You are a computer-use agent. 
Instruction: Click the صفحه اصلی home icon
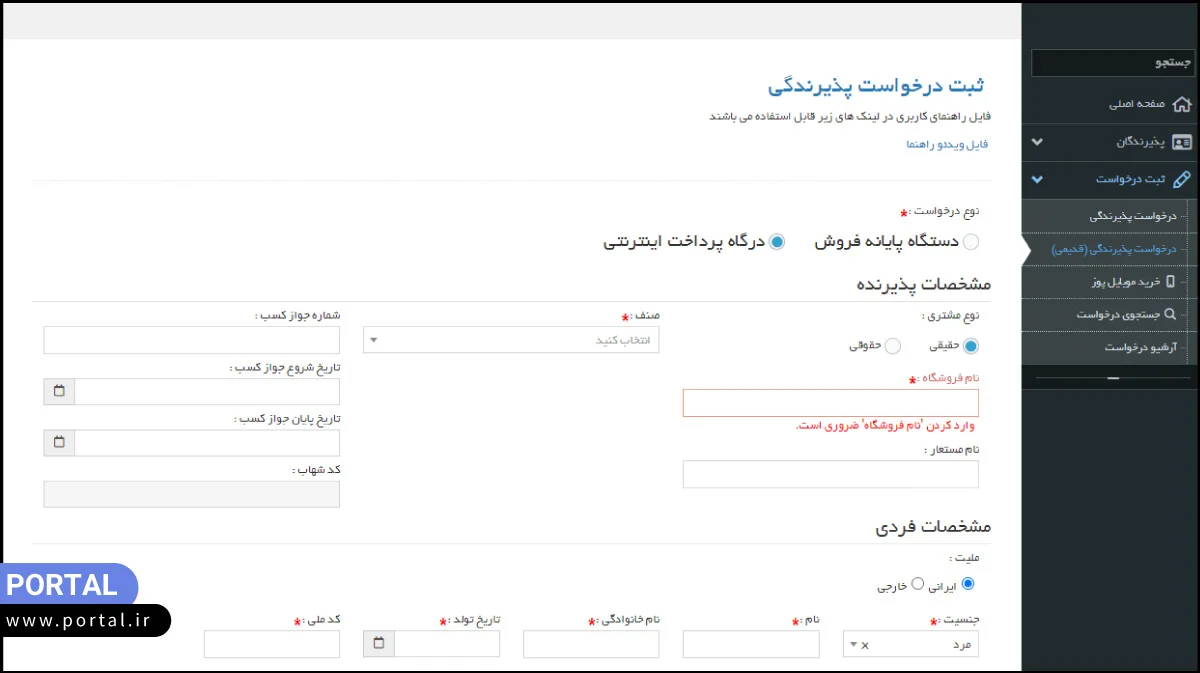pyautogui.click(x=1183, y=103)
